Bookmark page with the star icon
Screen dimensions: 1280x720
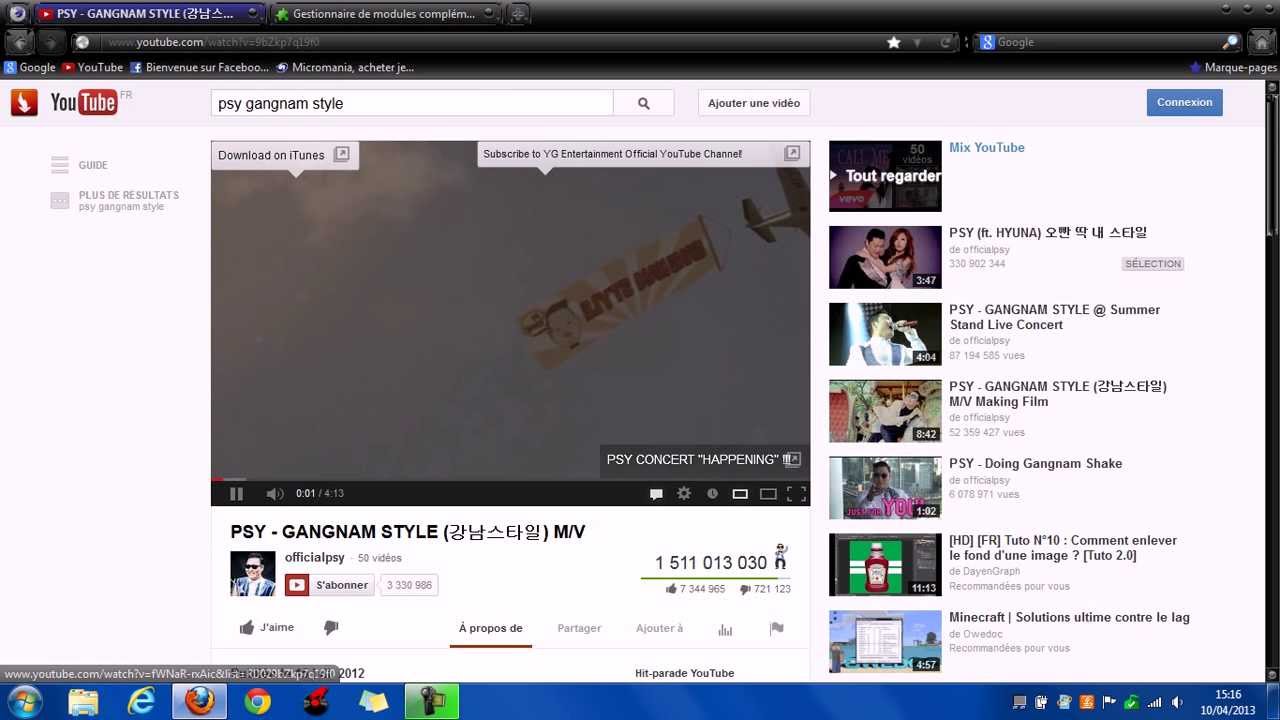pyautogui.click(x=893, y=42)
